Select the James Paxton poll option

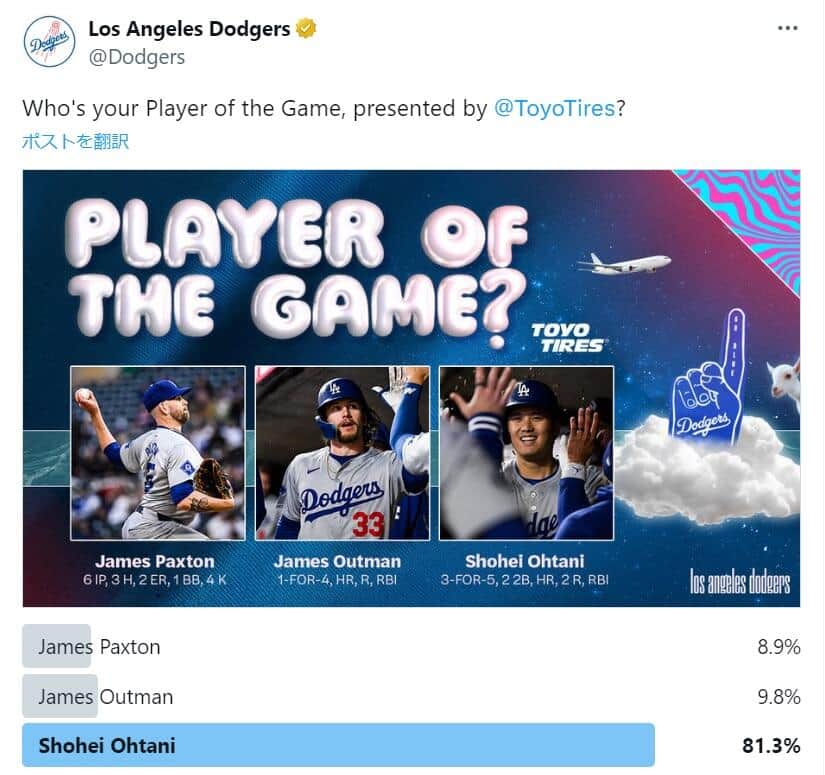[x=99, y=646]
